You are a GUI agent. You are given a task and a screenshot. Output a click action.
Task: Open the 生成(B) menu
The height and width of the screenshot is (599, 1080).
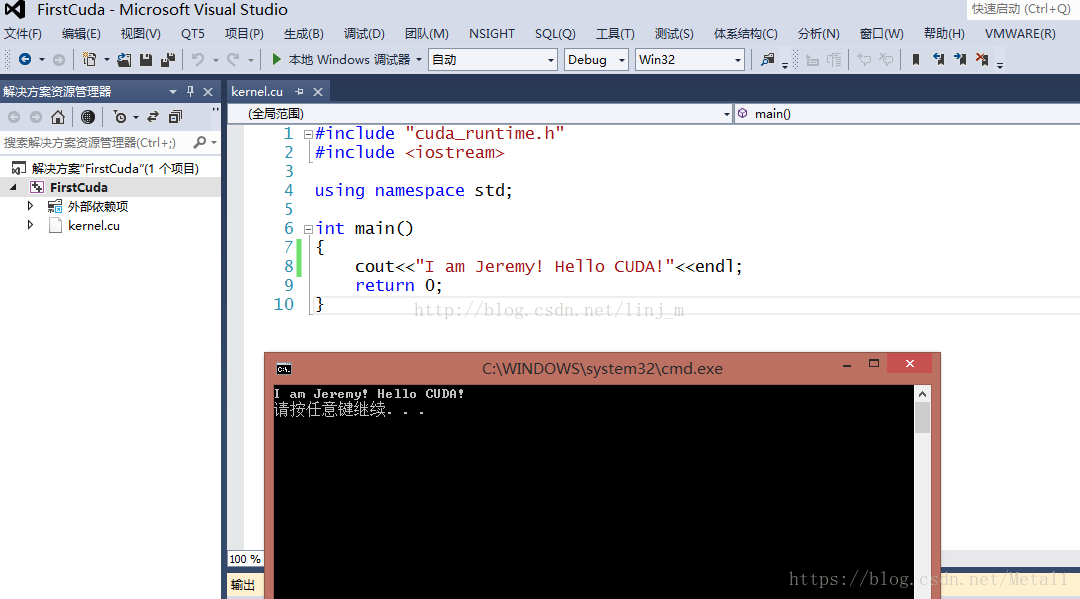[x=304, y=34]
